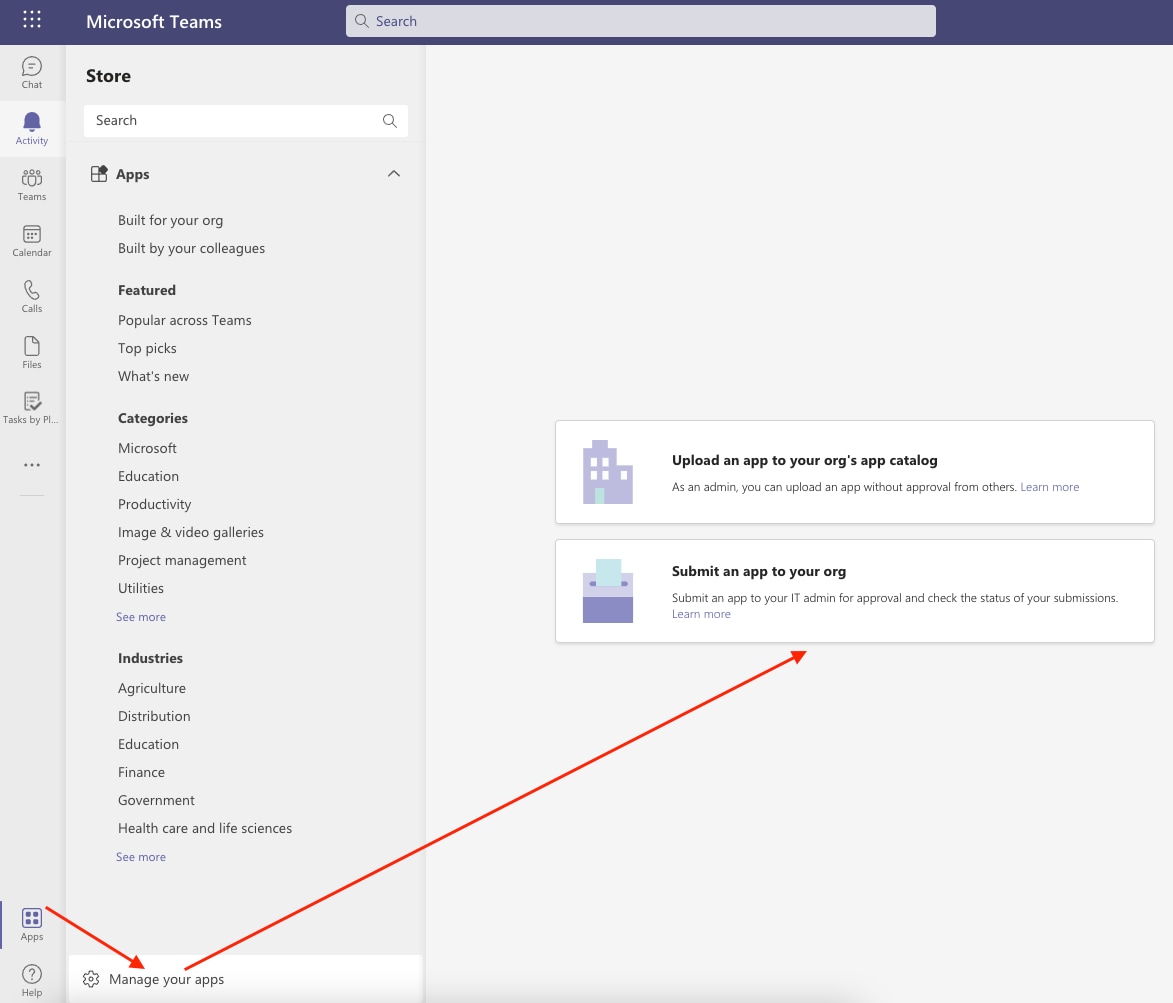Open the Microsoft 365 app launcher
1173x1003 pixels.
click(31, 19)
